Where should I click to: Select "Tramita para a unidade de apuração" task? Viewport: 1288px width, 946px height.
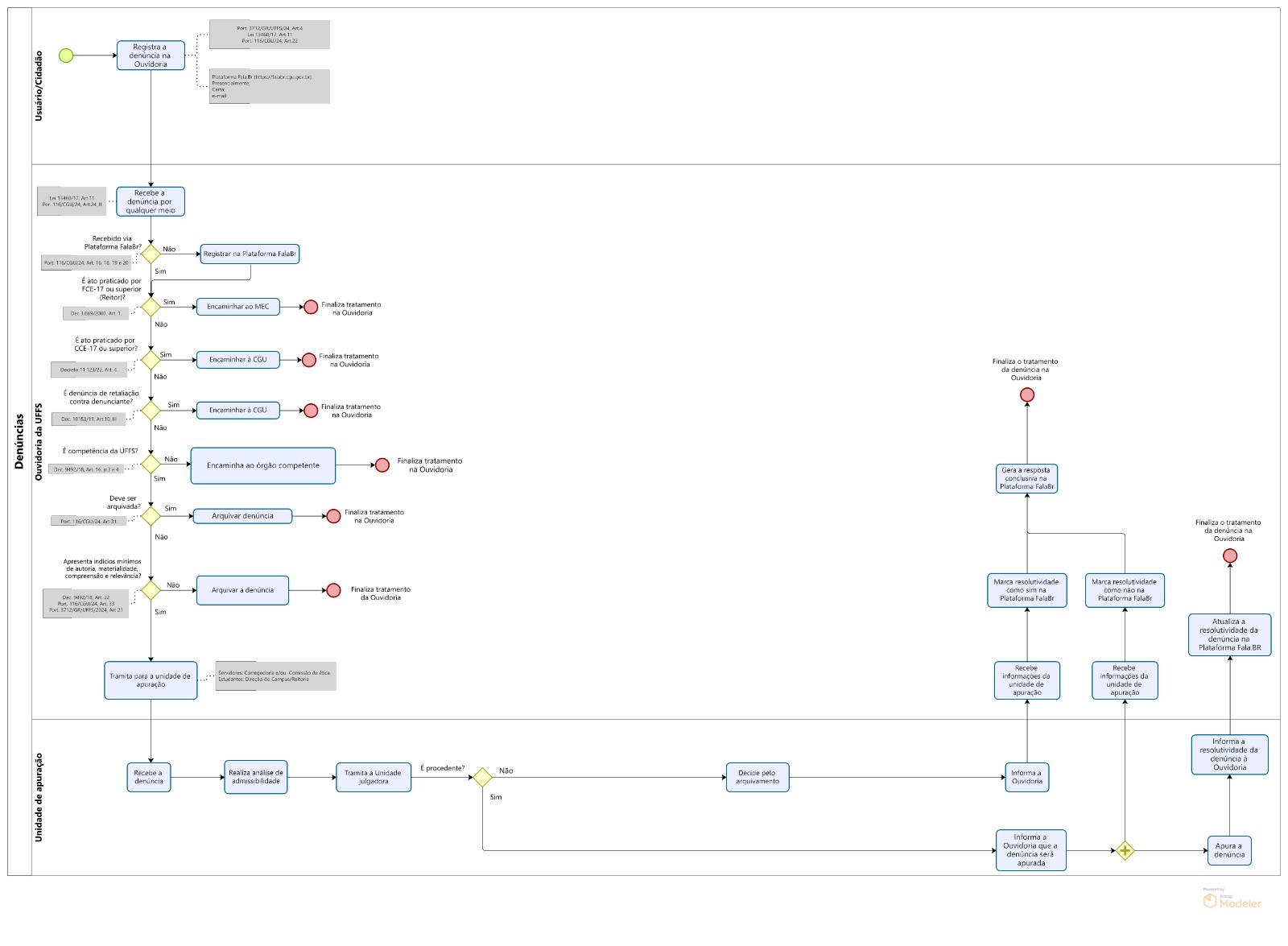pyautogui.click(x=151, y=680)
